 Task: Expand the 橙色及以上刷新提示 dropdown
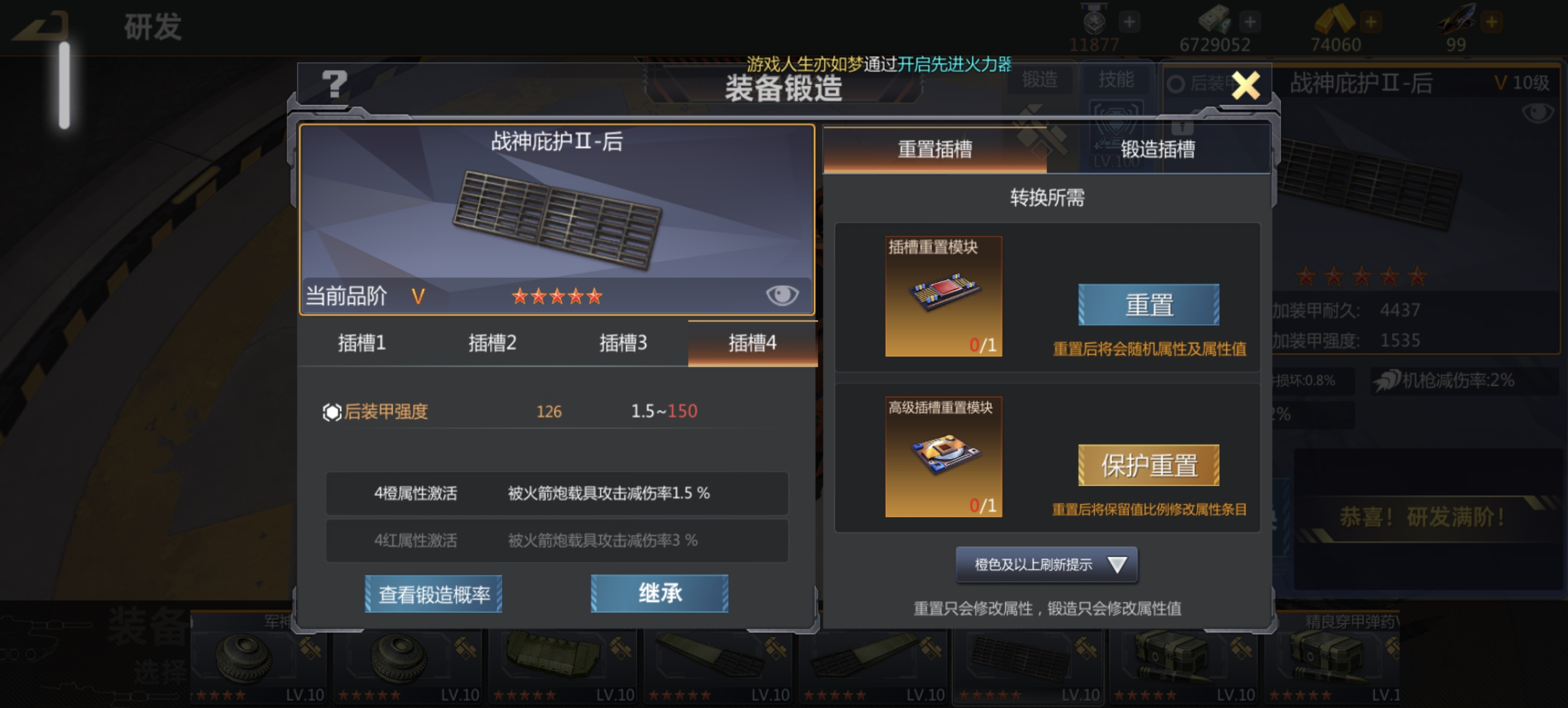tap(1046, 565)
